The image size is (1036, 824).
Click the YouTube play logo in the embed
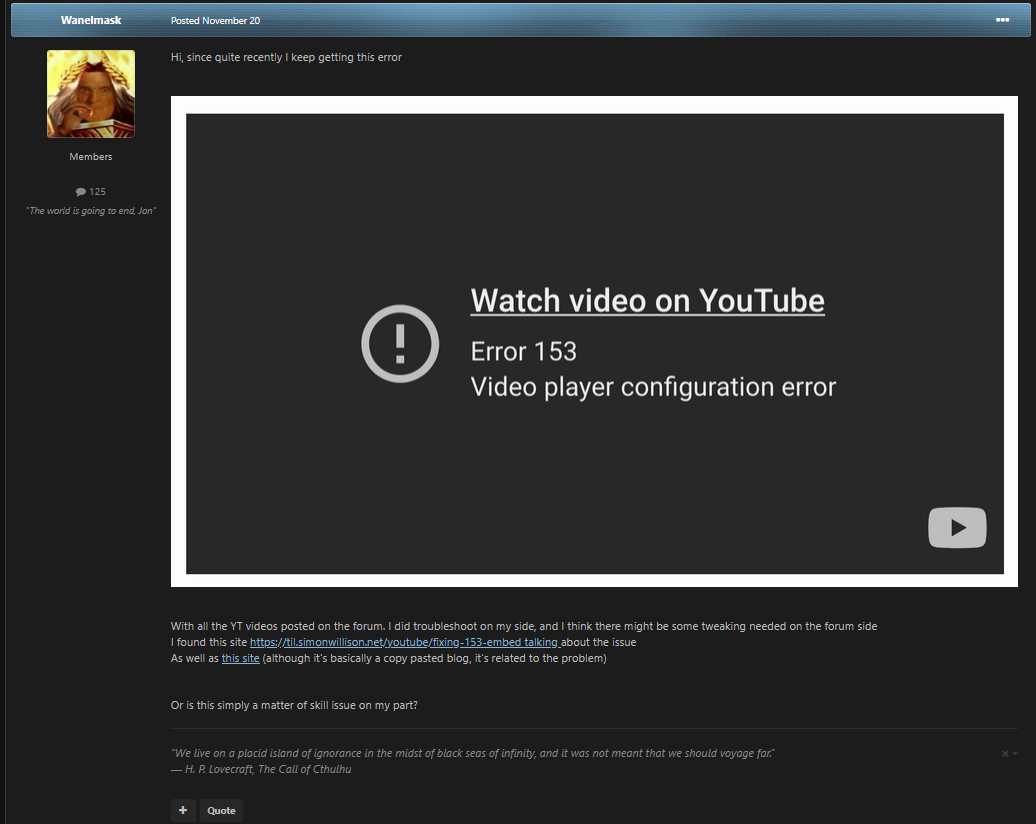957,527
